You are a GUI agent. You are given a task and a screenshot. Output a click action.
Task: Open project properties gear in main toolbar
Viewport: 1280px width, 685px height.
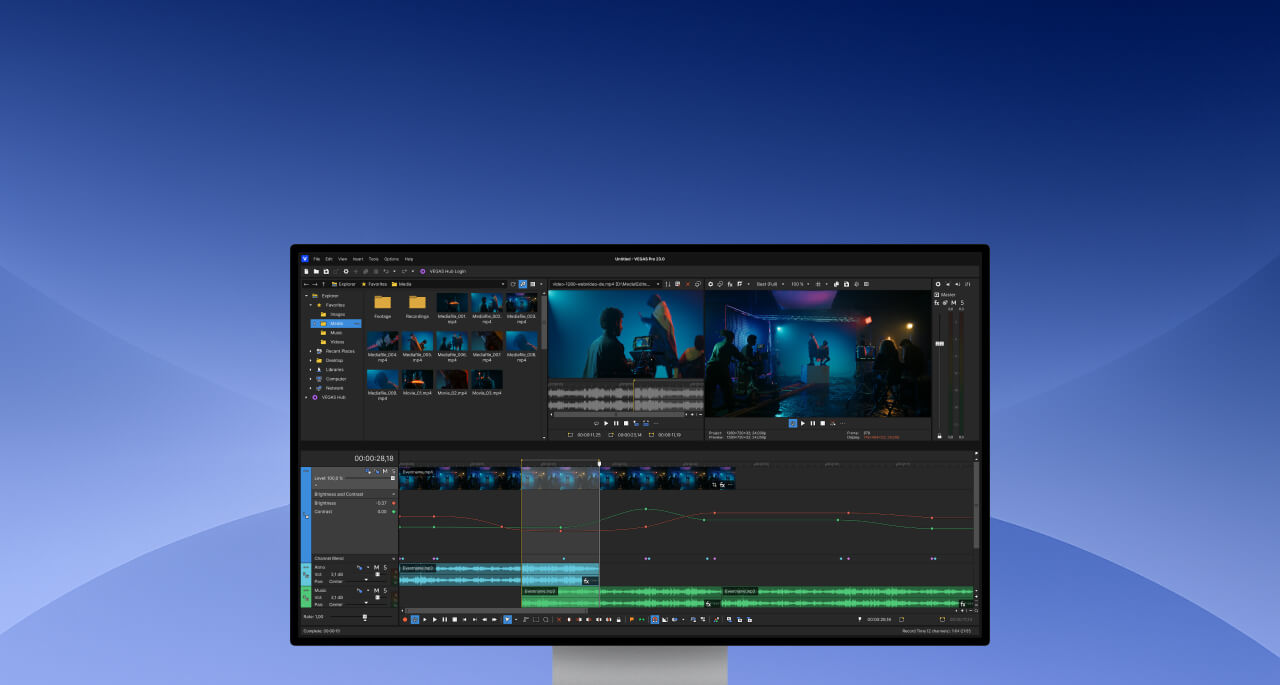click(346, 271)
